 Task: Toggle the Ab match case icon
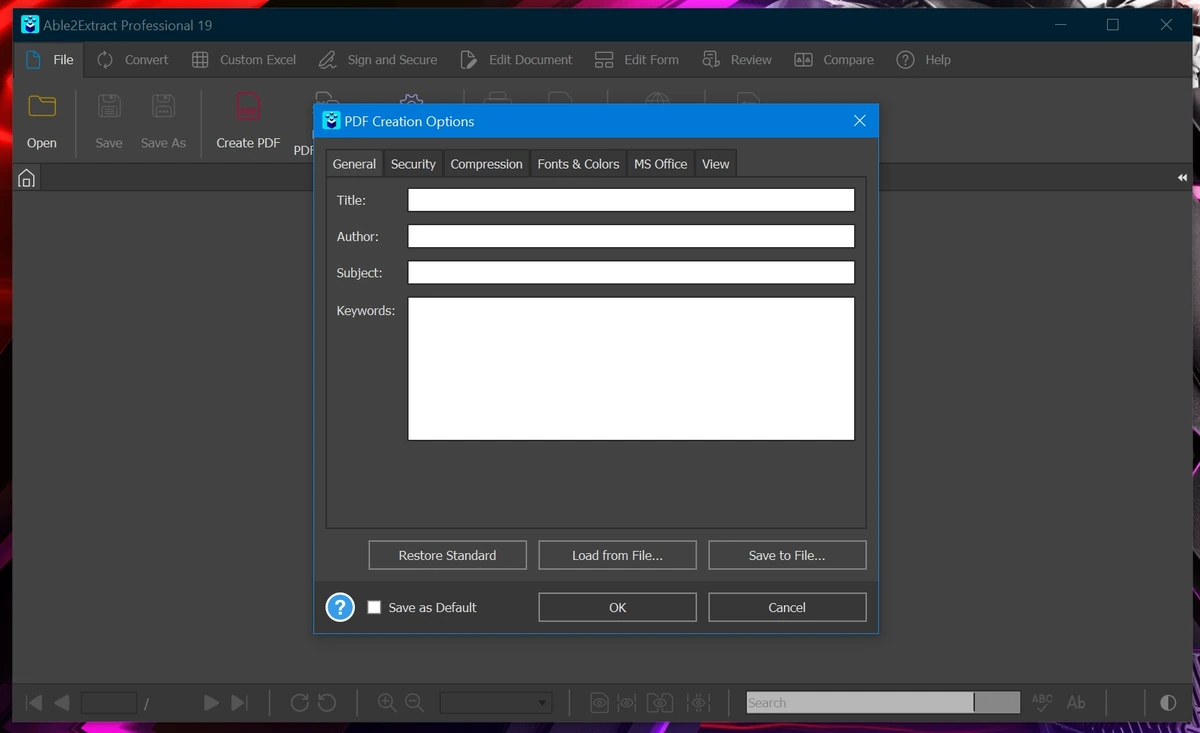[x=1076, y=703]
